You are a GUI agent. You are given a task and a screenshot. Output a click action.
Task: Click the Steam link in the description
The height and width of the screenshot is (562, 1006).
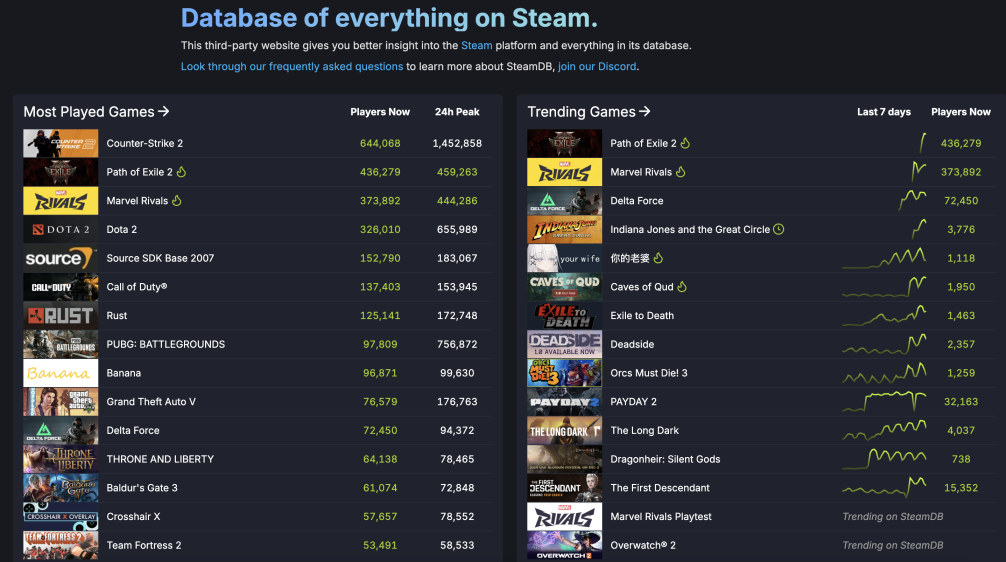(x=476, y=45)
